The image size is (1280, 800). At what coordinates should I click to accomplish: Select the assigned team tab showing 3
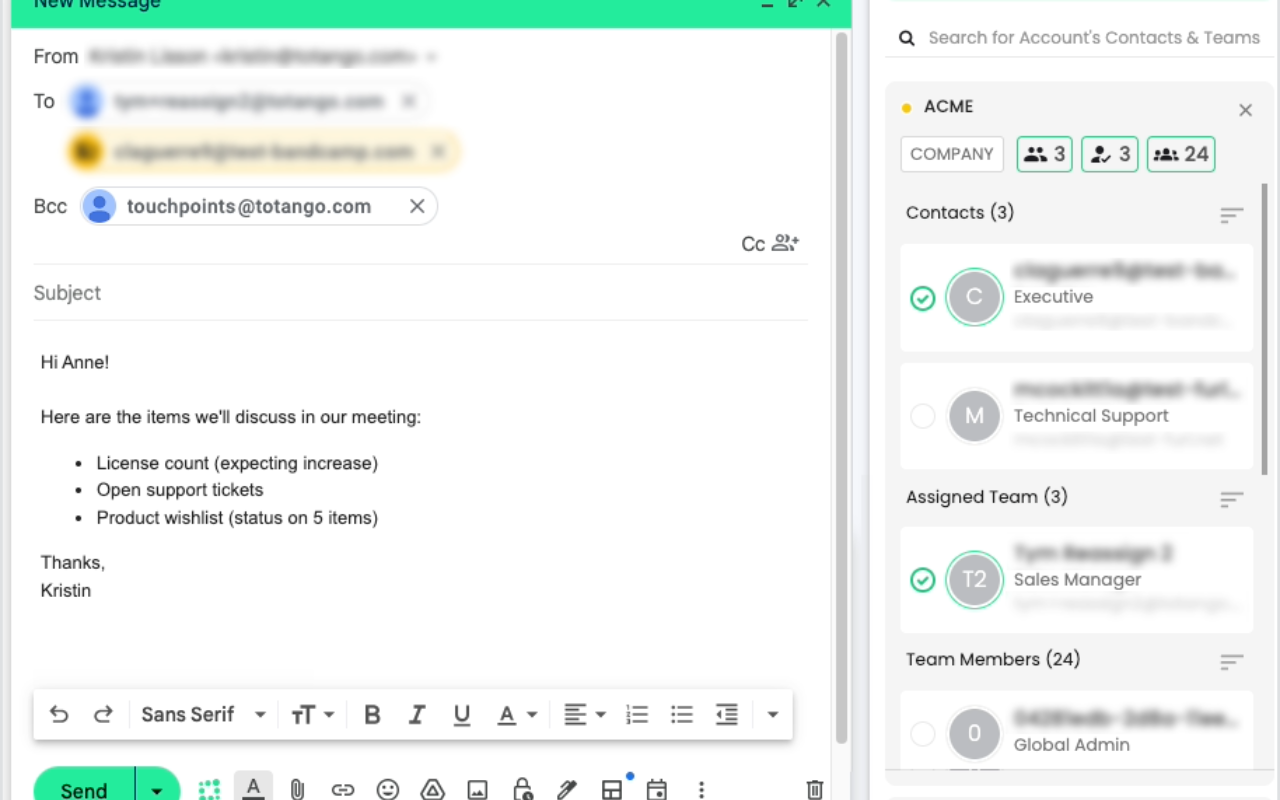[x=1110, y=154]
